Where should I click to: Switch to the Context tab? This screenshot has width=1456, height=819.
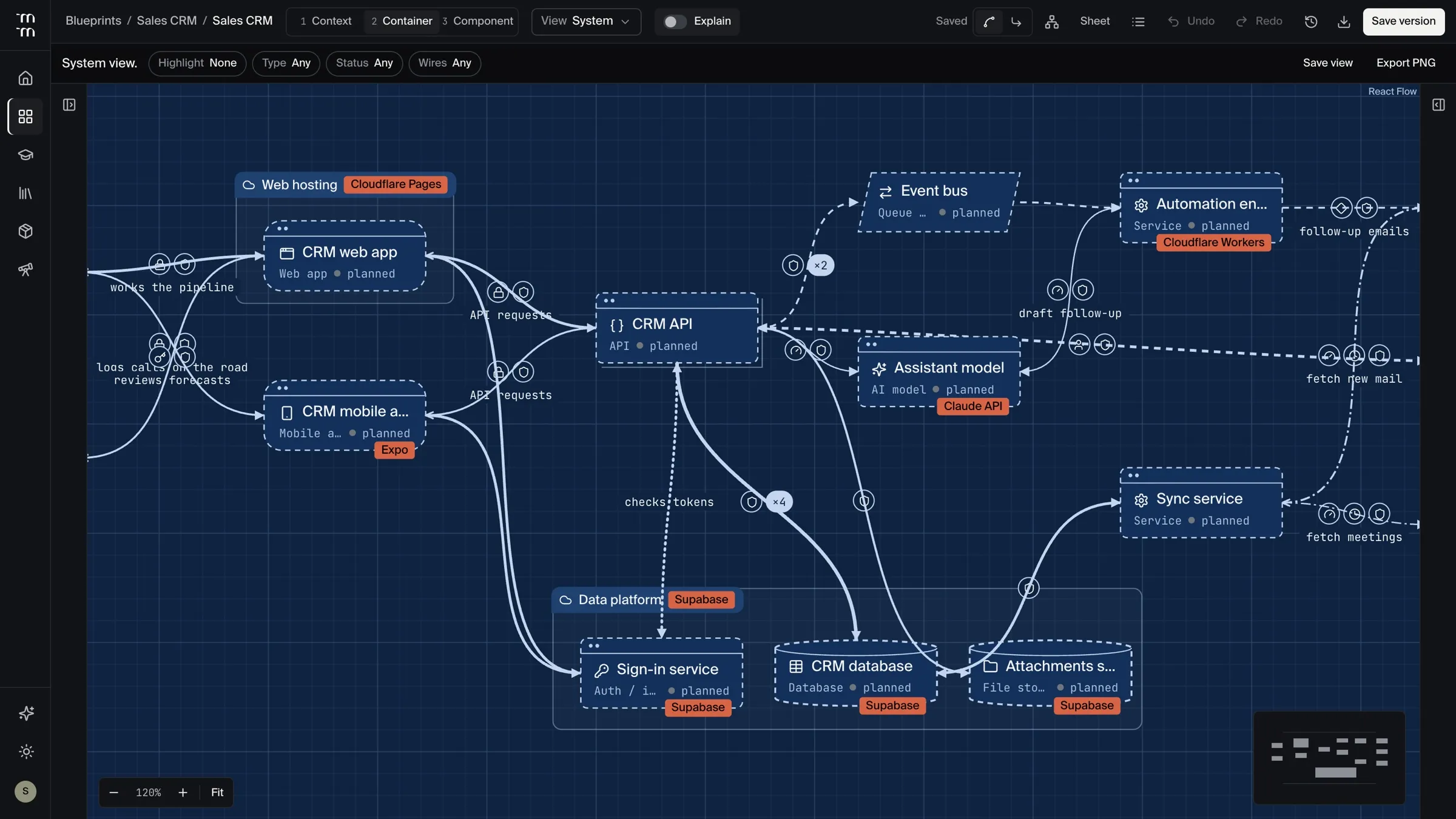tap(326, 21)
